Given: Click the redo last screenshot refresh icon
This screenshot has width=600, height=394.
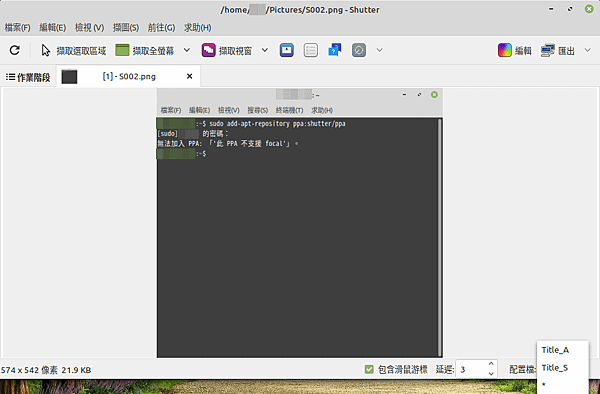Looking at the screenshot, I should (15, 50).
